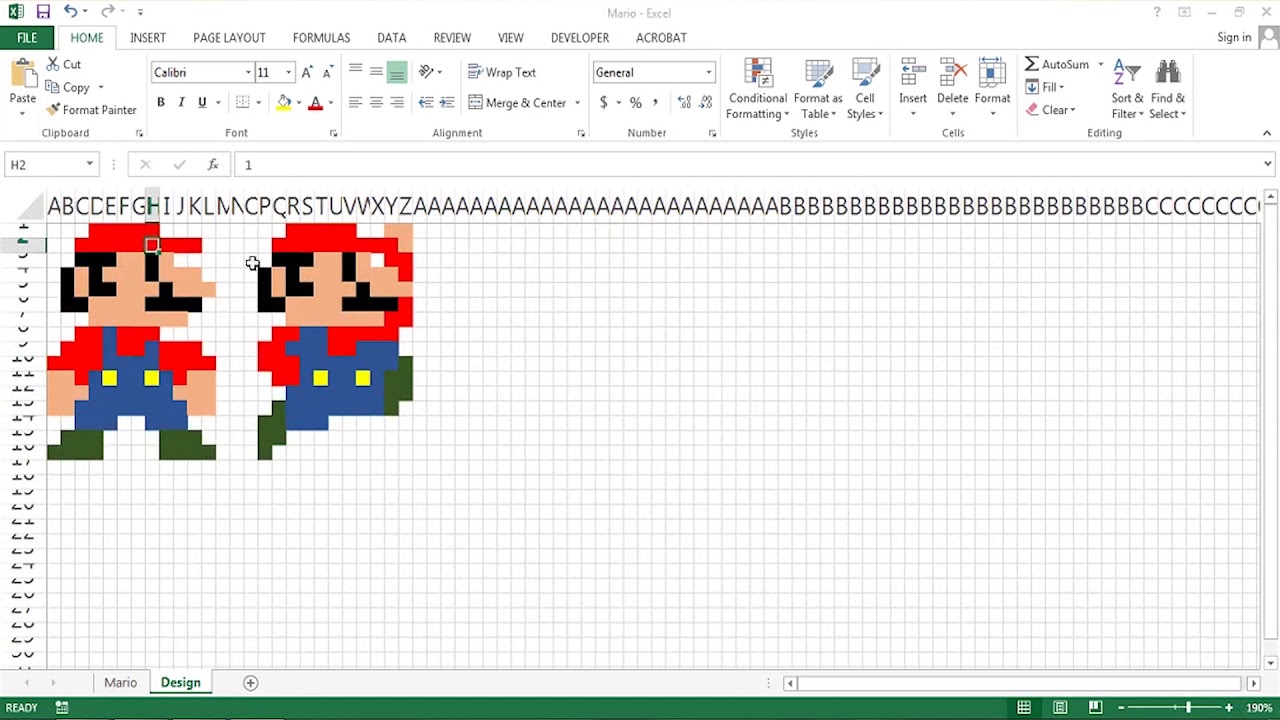
Task: Open the FILE tab
Action: [x=27, y=38]
